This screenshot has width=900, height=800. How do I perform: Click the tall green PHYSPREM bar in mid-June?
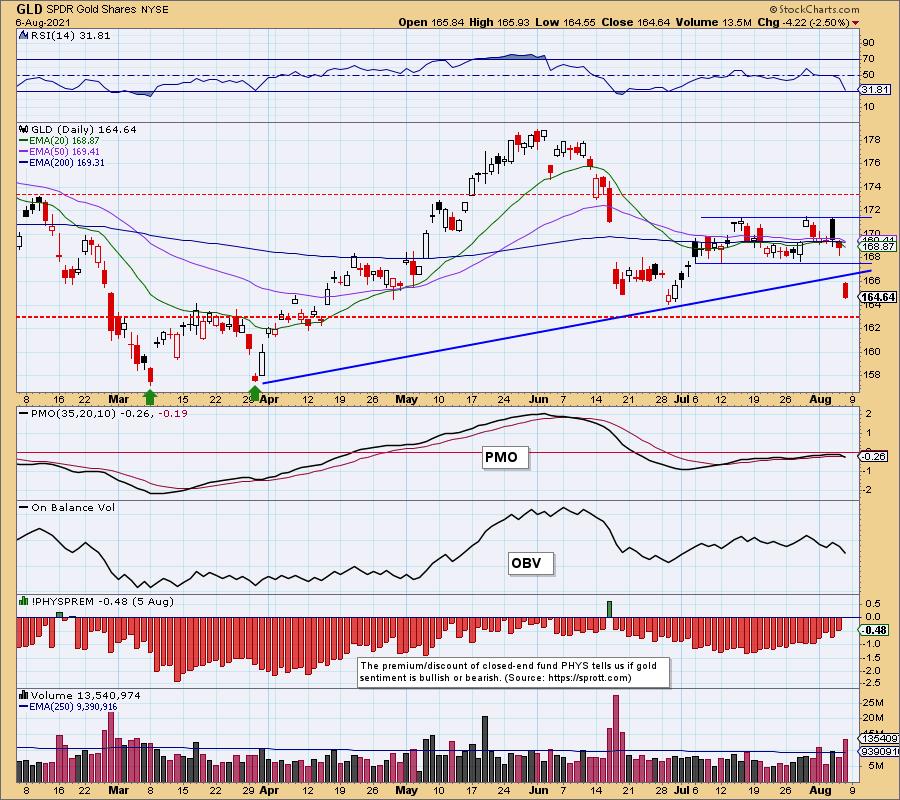(x=610, y=609)
